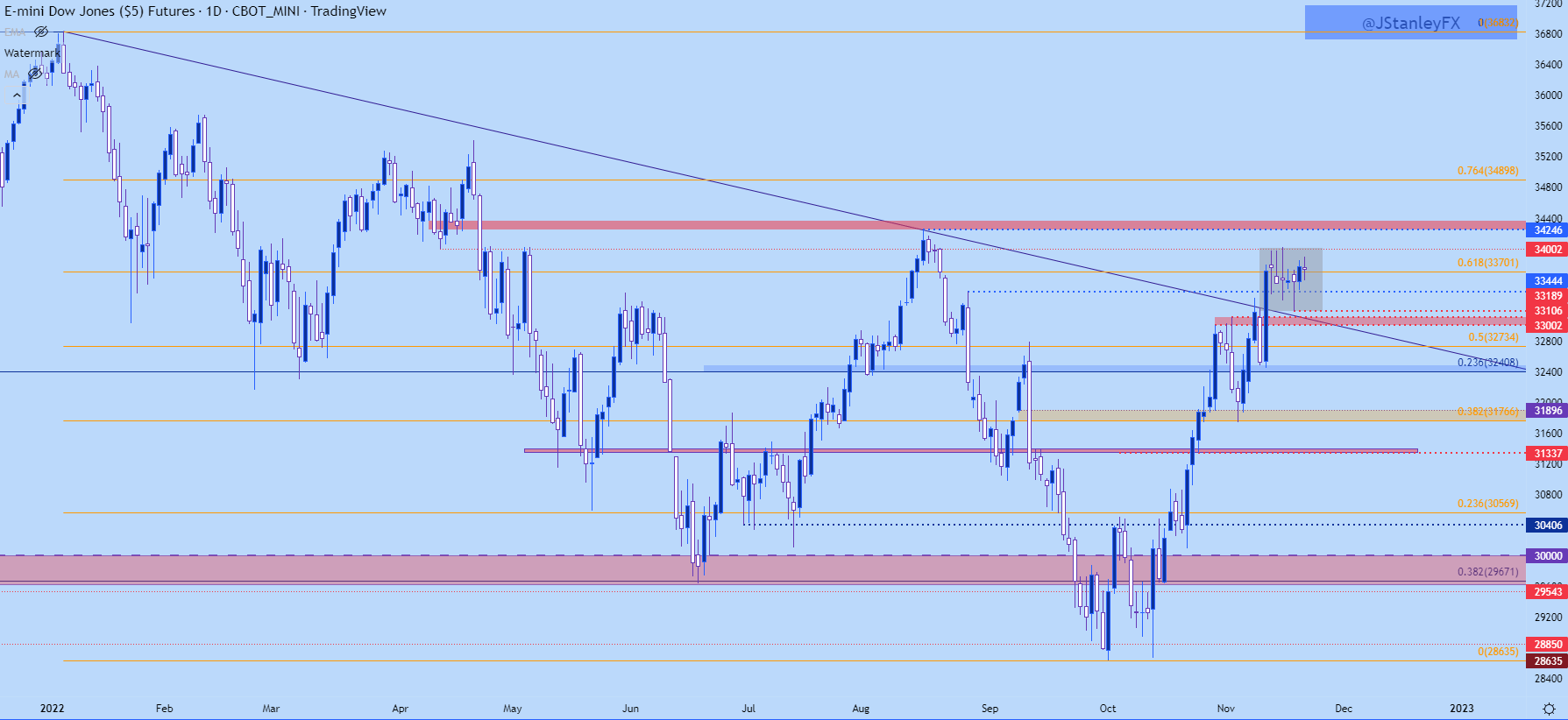This screenshot has height=720, width=1568.
Task: Click the Jun label on time axis
Action: 630,709
